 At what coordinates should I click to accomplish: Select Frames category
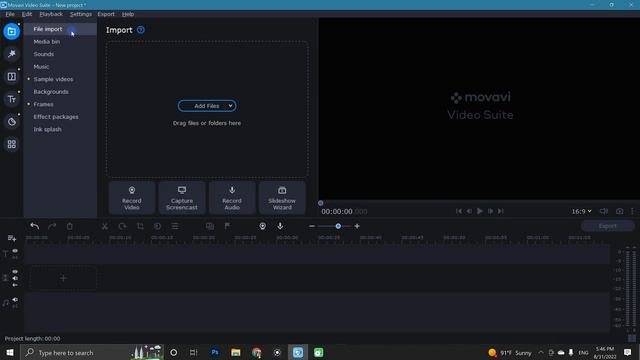(60, 104)
